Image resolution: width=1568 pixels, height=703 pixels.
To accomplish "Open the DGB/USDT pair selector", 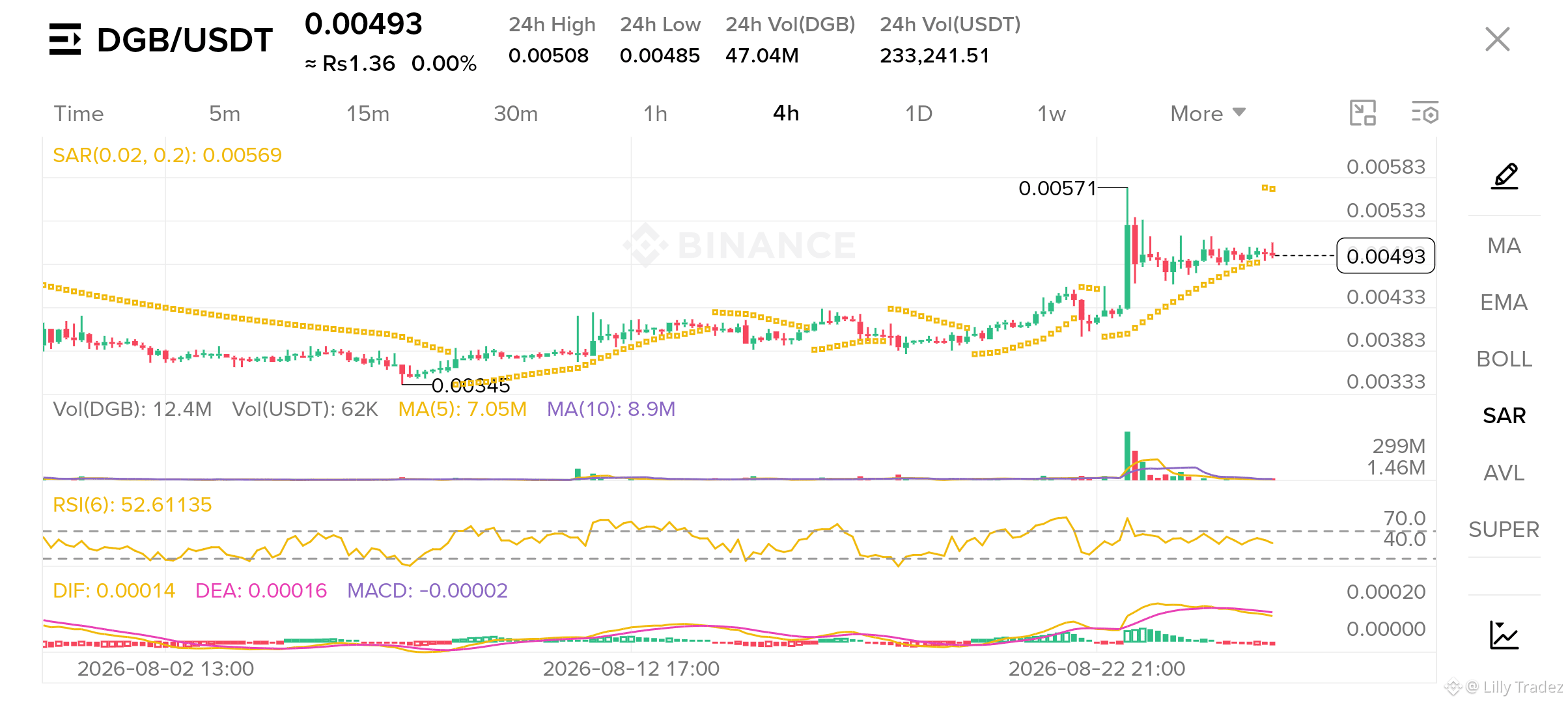I will click(x=185, y=40).
